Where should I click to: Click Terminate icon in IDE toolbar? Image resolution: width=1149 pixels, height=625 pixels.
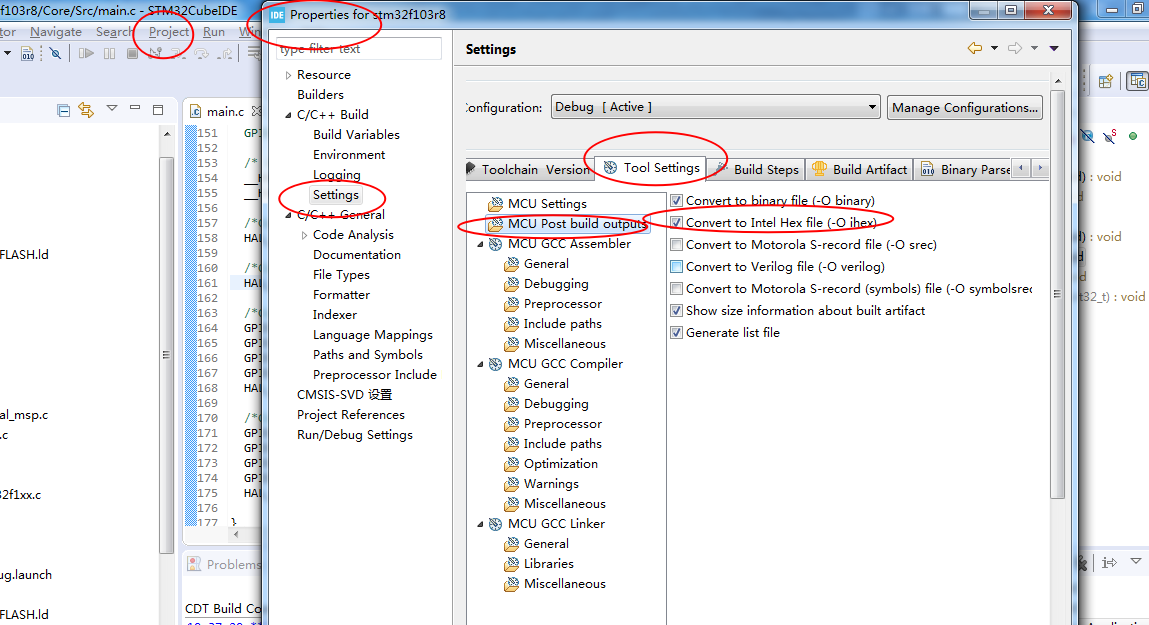[x=133, y=53]
